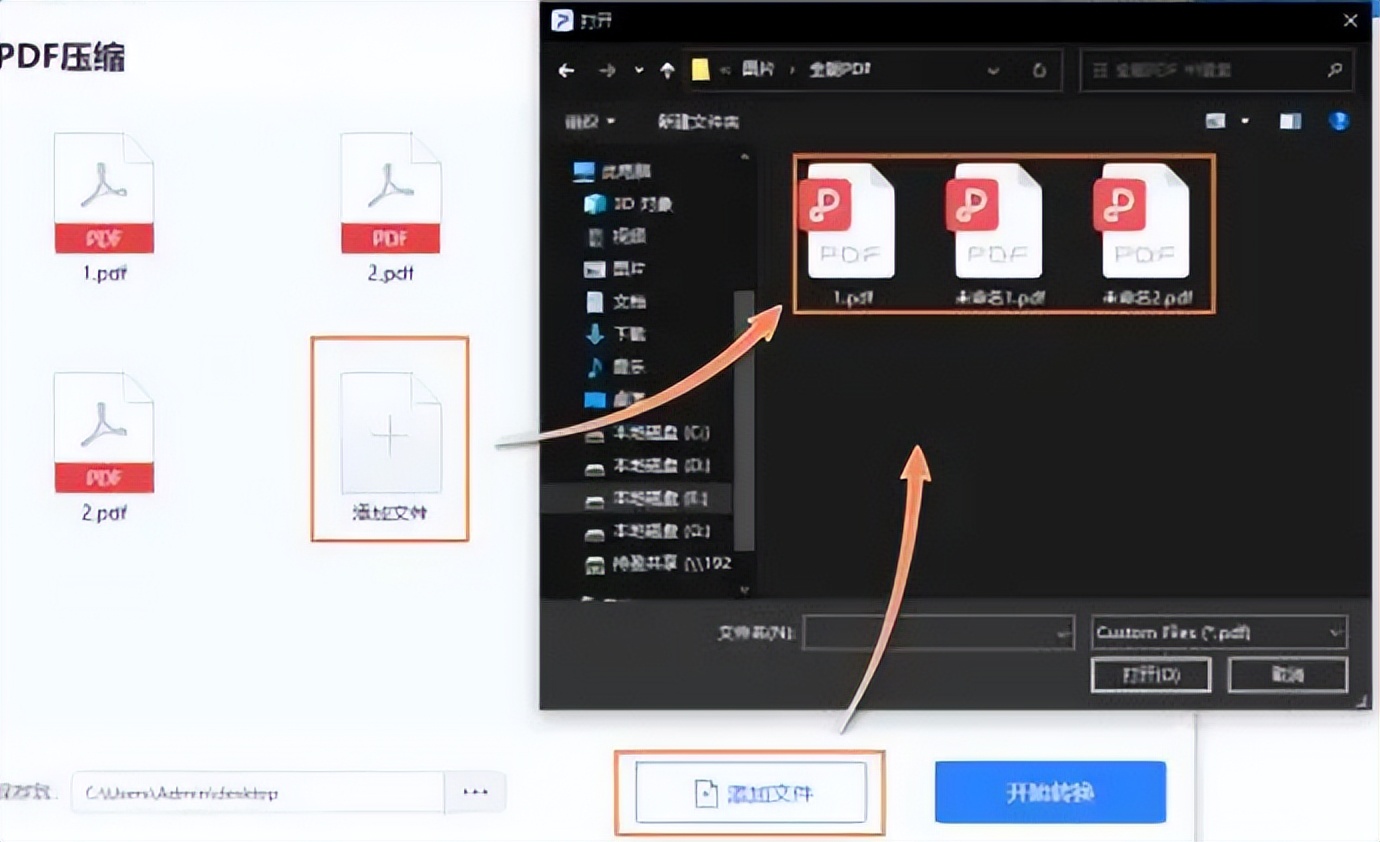Viewport: 1380px width, 842px height.
Task: Expand the file name combo box arrow
Action: [x=1062, y=633]
